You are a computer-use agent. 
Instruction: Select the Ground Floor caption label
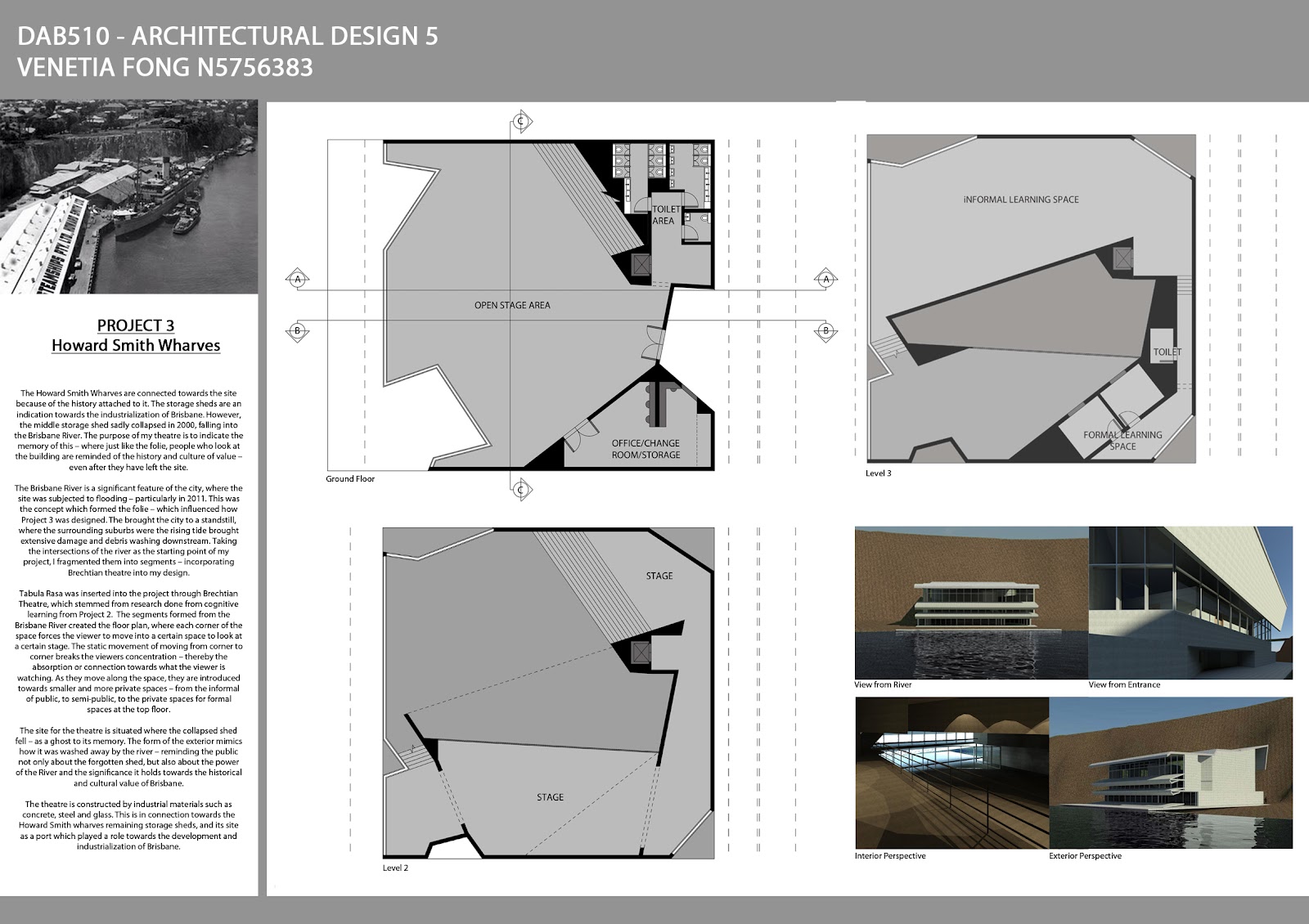[349, 480]
